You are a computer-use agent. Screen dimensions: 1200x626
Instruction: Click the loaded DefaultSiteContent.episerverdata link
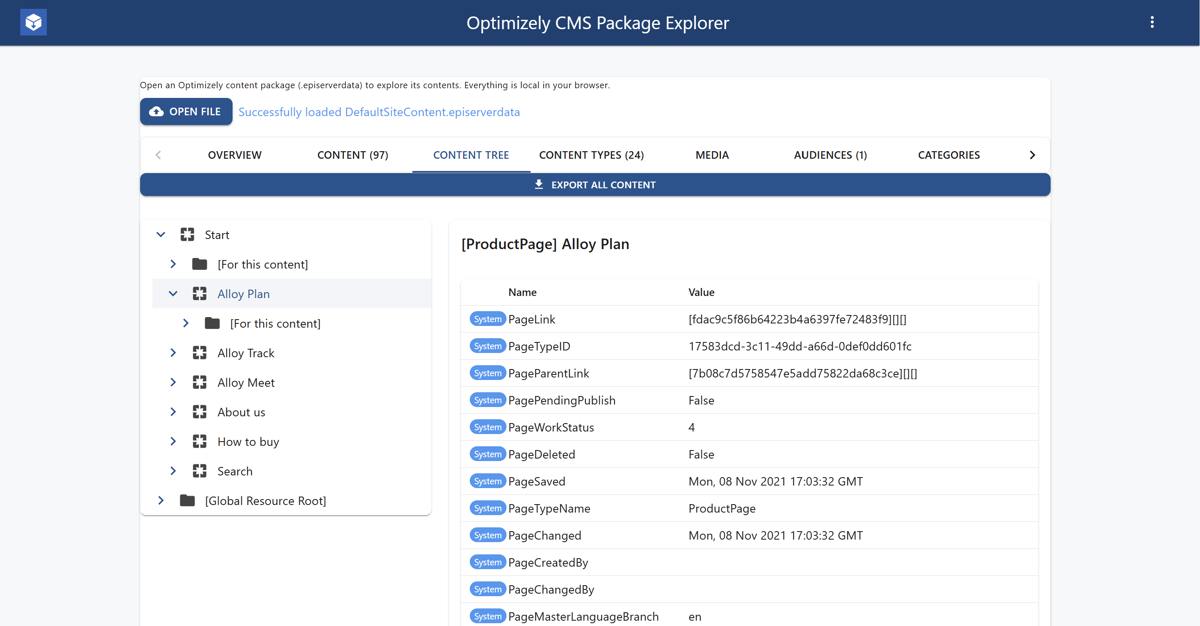click(378, 111)
